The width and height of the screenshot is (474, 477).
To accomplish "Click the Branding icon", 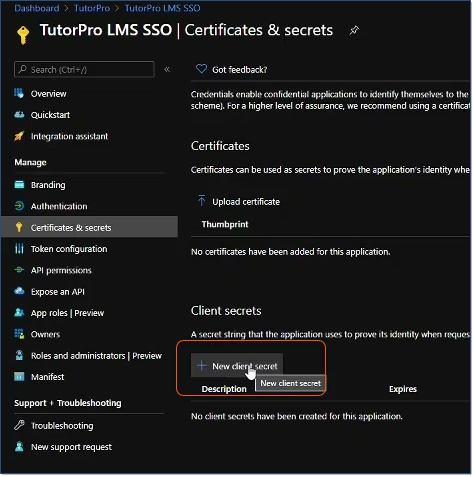I will pos(19,185).
